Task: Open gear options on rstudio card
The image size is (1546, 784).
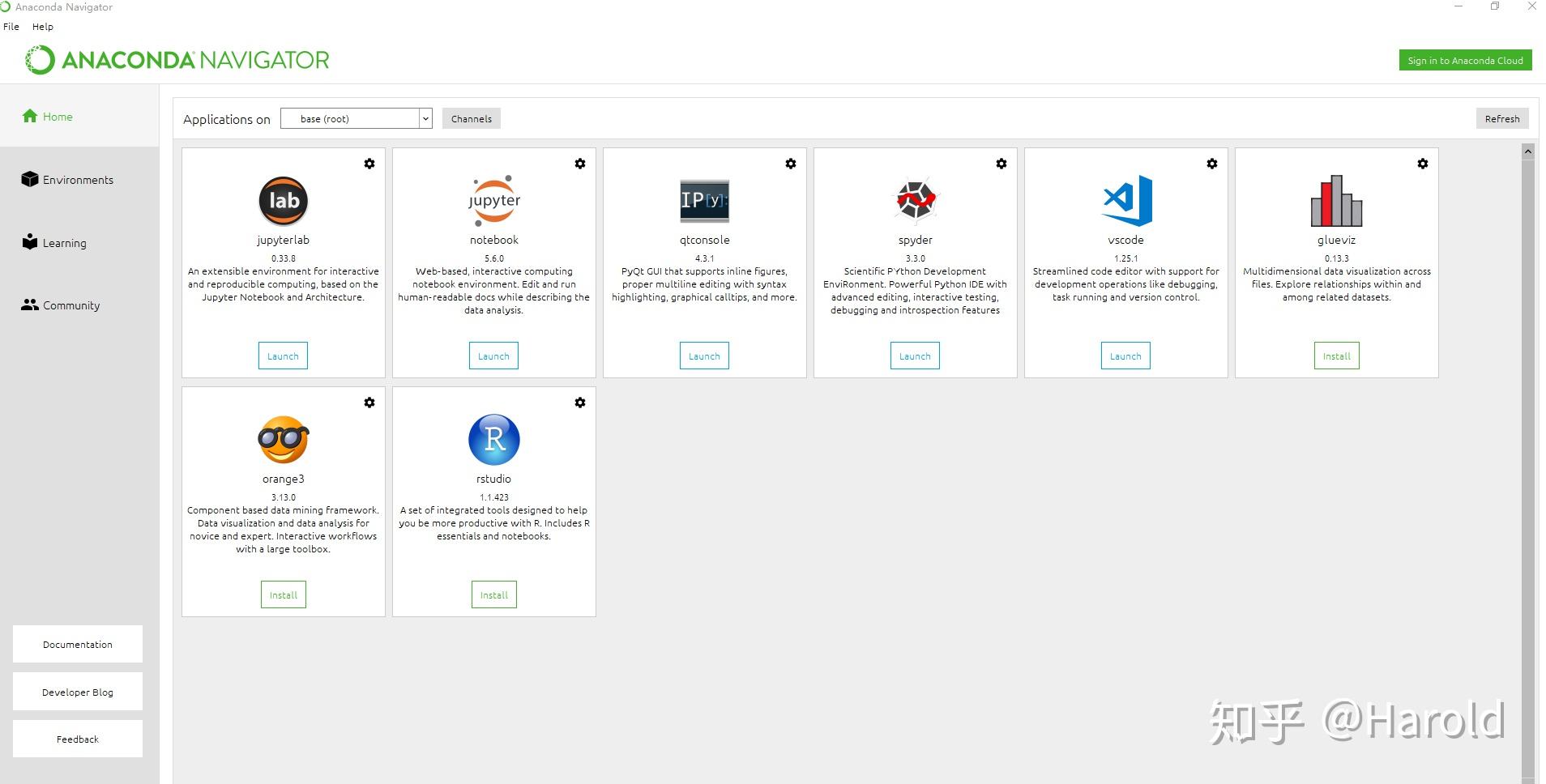Action: (x=580, y=403)
